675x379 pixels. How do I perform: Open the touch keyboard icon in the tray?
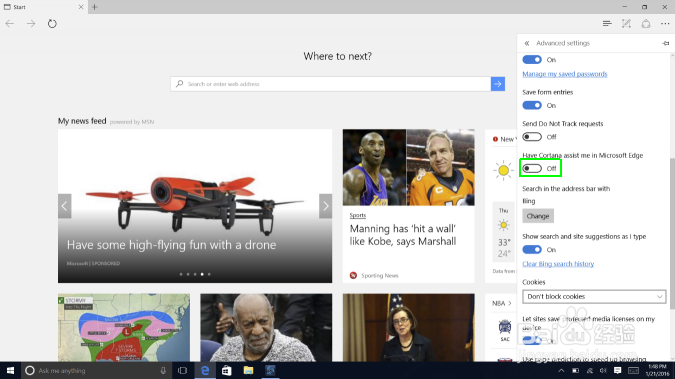click(x=633, y=370)
